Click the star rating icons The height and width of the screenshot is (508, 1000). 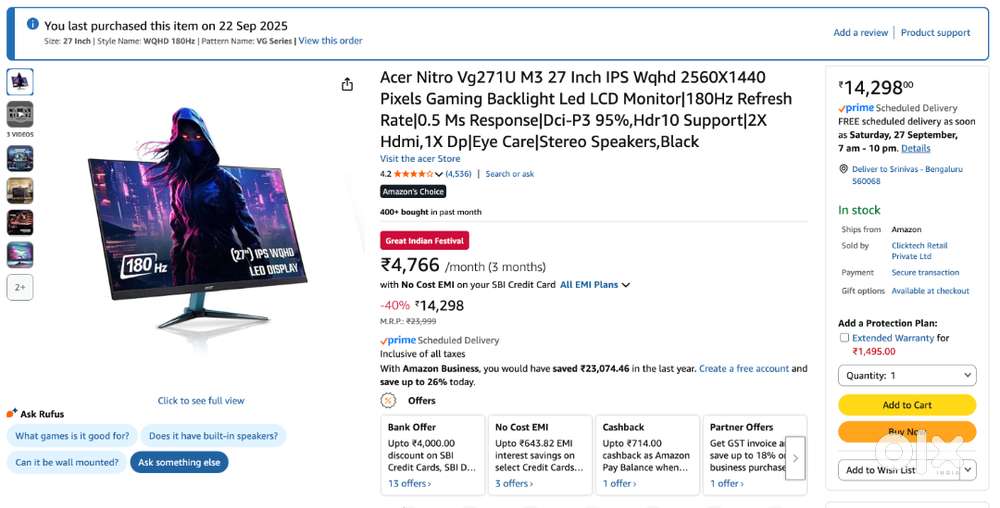[413, 174]
